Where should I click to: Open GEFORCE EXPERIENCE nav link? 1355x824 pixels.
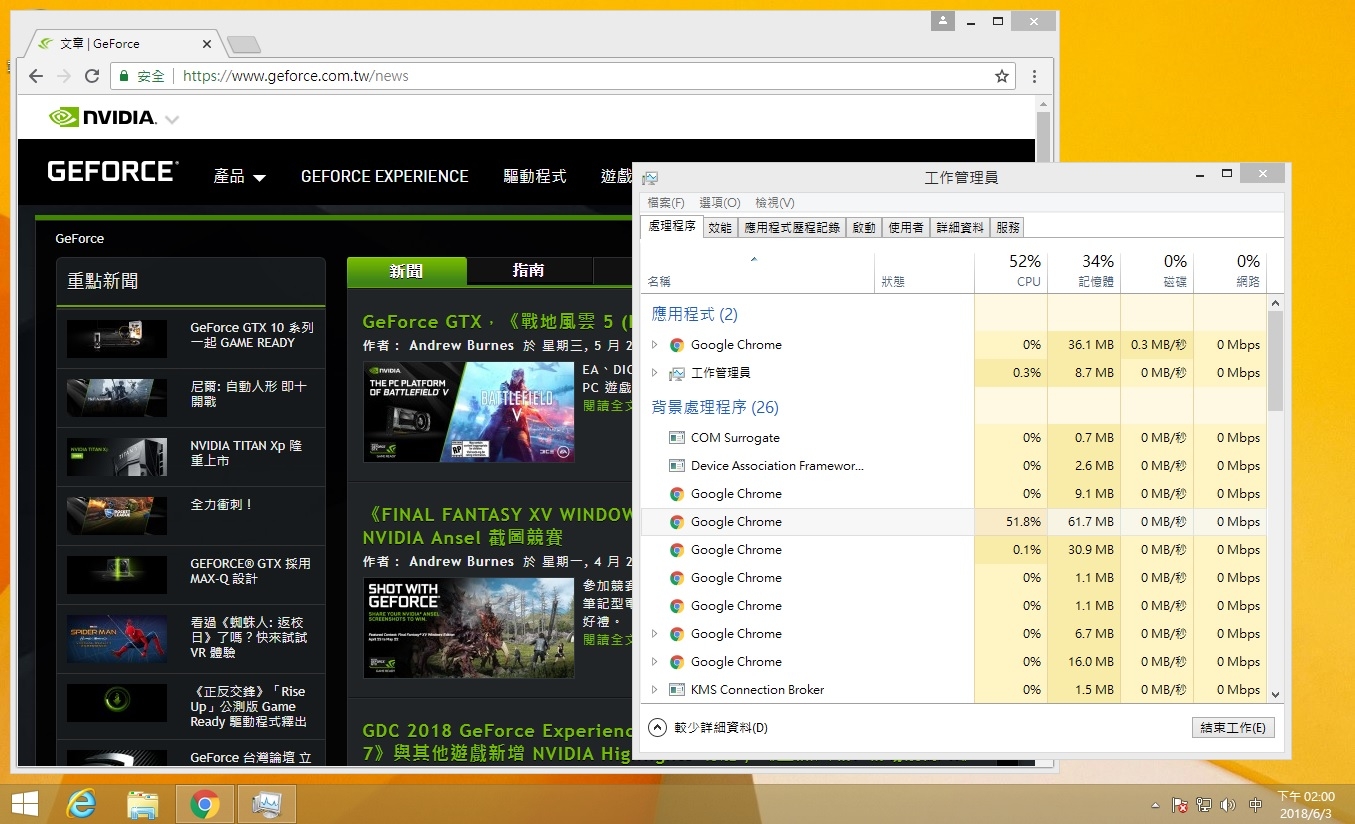(385, 177)
